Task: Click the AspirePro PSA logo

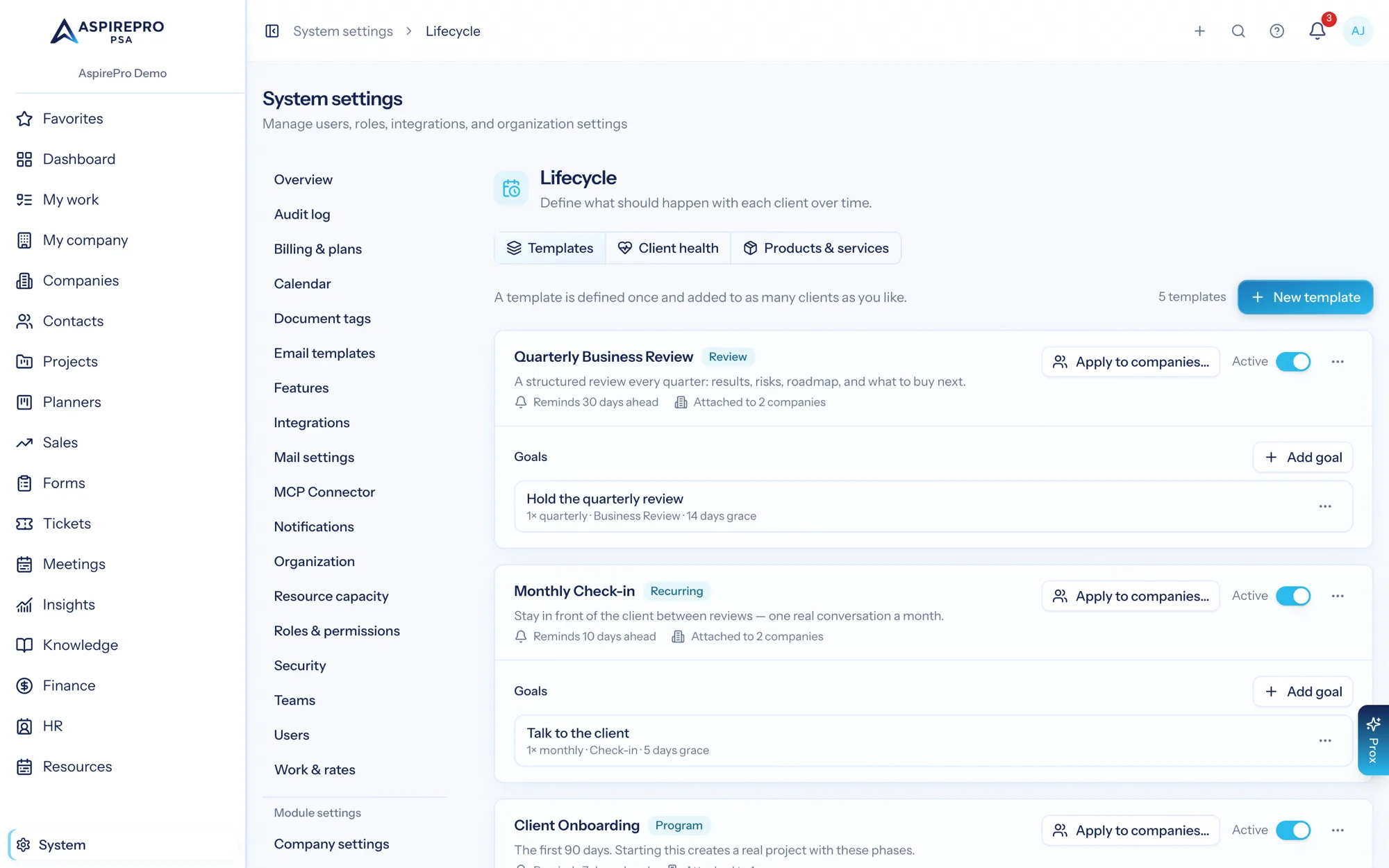Action: click(x=108, y=31)
